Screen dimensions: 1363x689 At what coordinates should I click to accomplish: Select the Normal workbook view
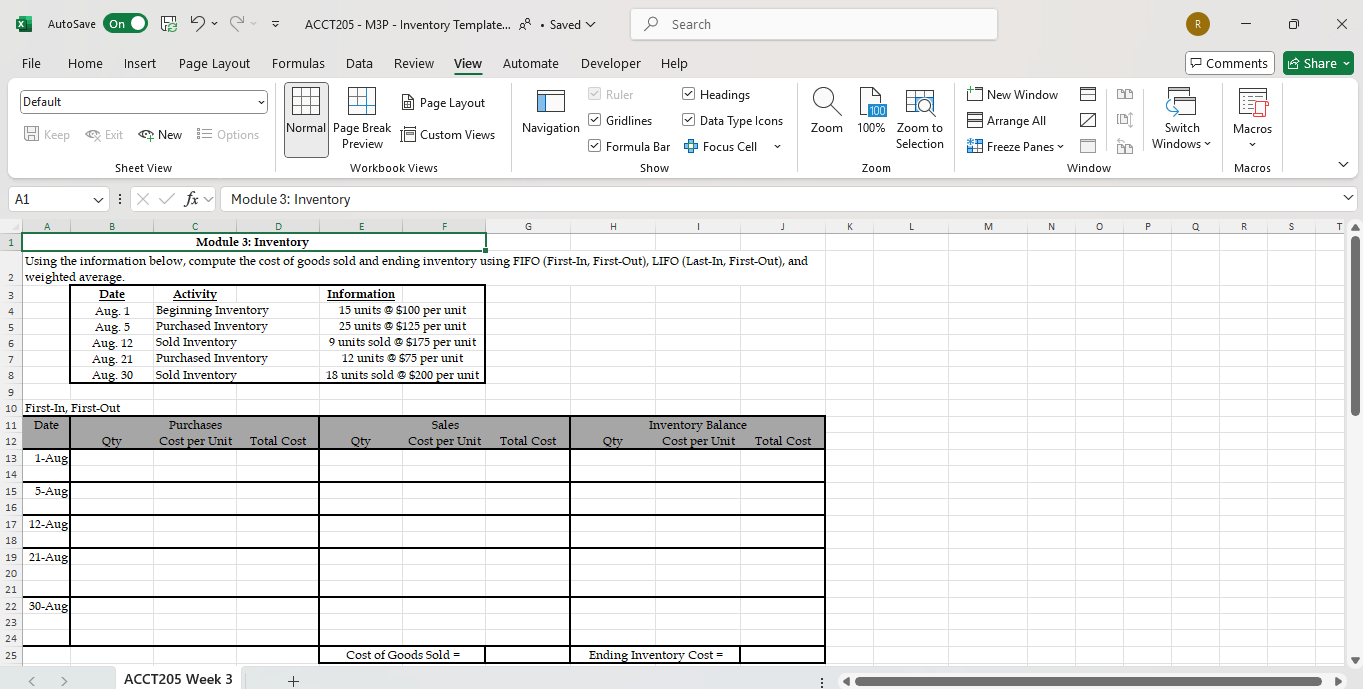tap(306, 119)
